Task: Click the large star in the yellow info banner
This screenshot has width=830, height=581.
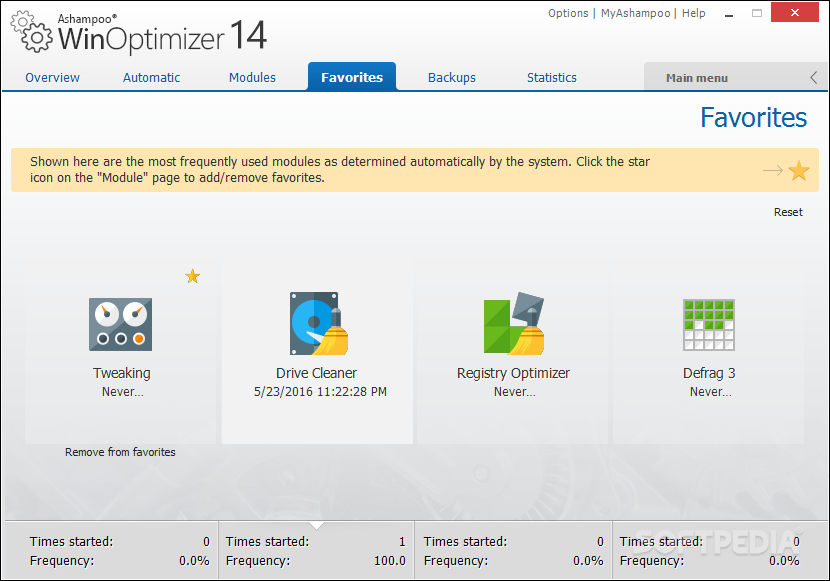Action: click(x=799, y=170)
